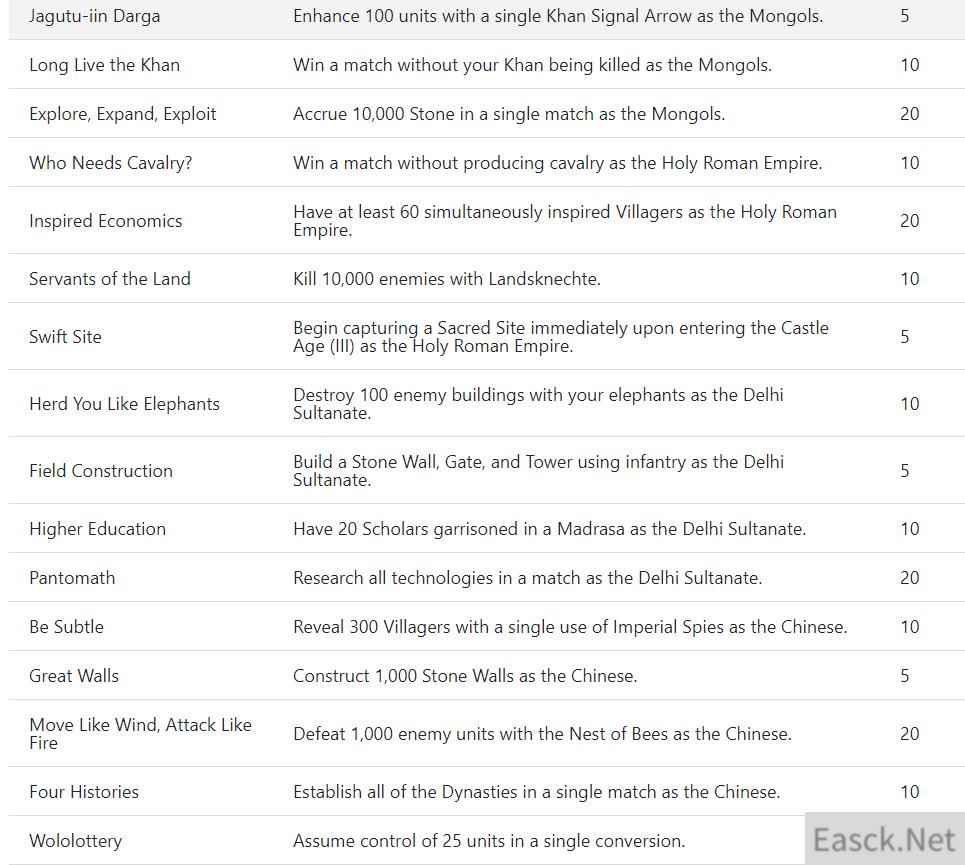Click score 10 in Four Histories row
965x865 pixels.
point(910,792)
